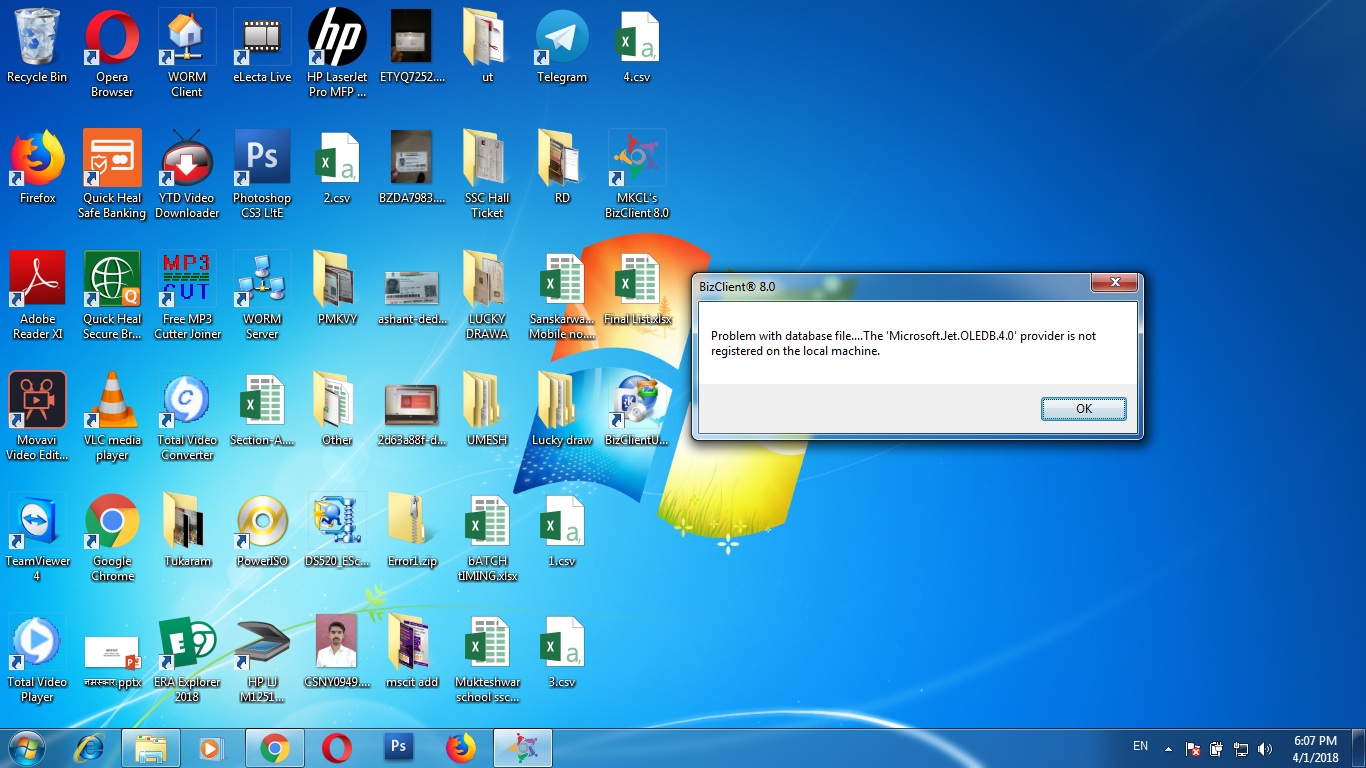Show hidden system tray icons

click(1167, 748)
